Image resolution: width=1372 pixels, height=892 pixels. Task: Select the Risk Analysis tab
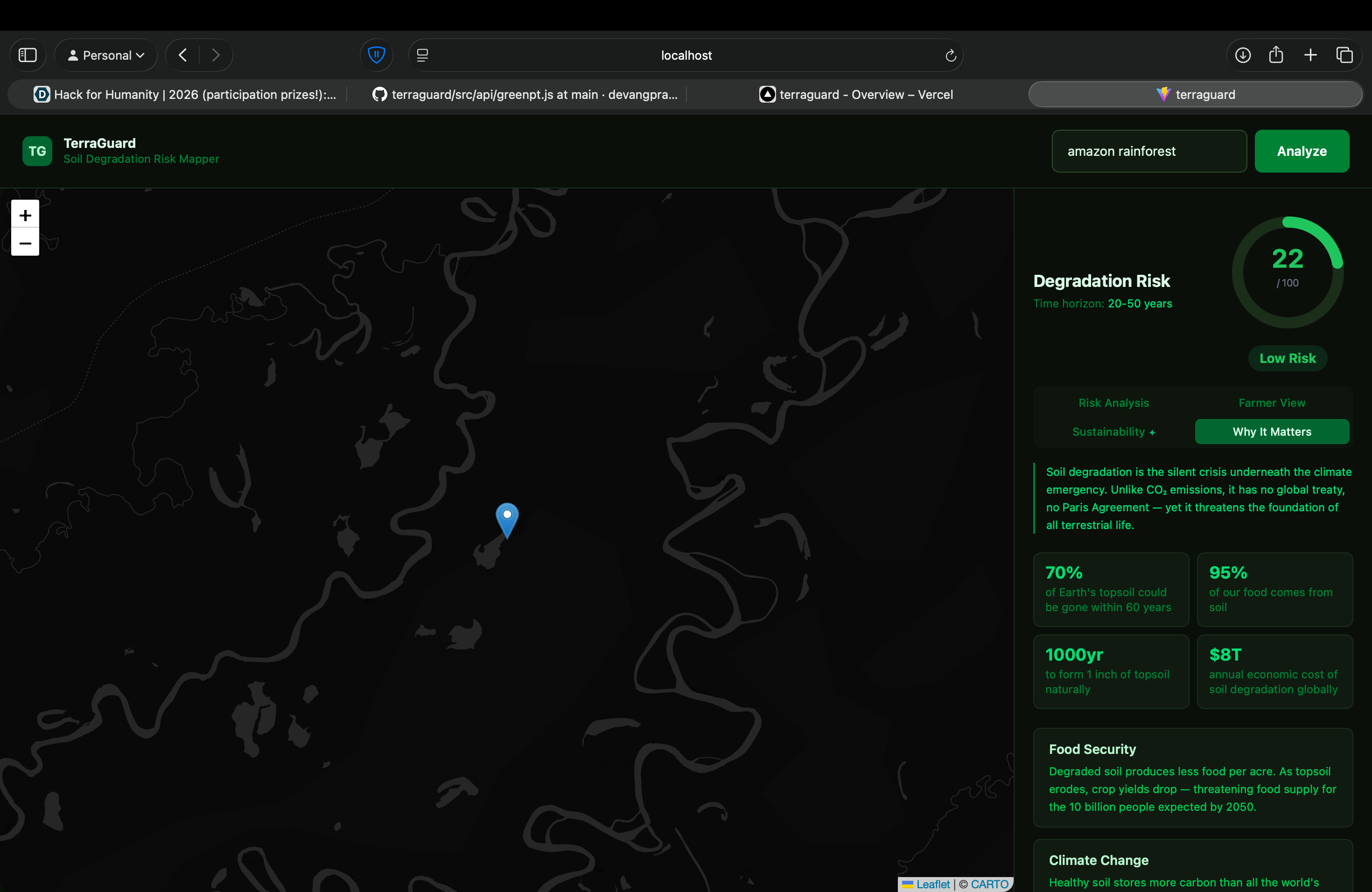[1113, 403]
